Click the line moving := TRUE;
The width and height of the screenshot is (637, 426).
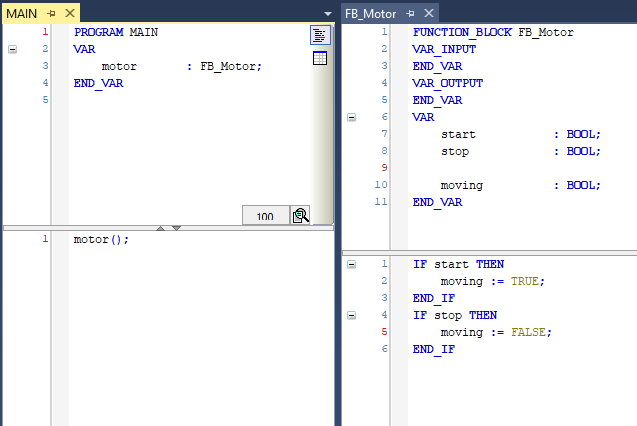[x=492, y=281]
